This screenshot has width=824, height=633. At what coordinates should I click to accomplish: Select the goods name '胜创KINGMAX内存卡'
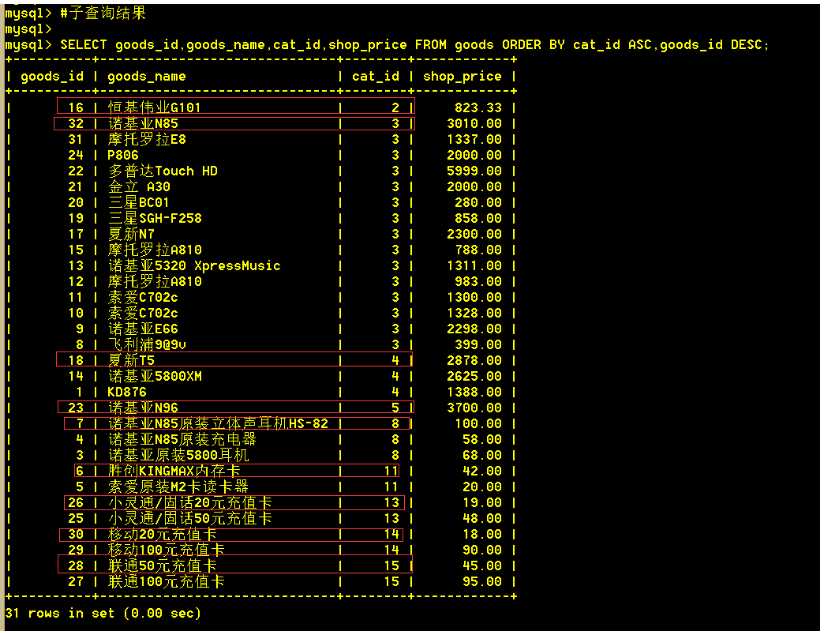pyautogui.click(x=174, y=471)
